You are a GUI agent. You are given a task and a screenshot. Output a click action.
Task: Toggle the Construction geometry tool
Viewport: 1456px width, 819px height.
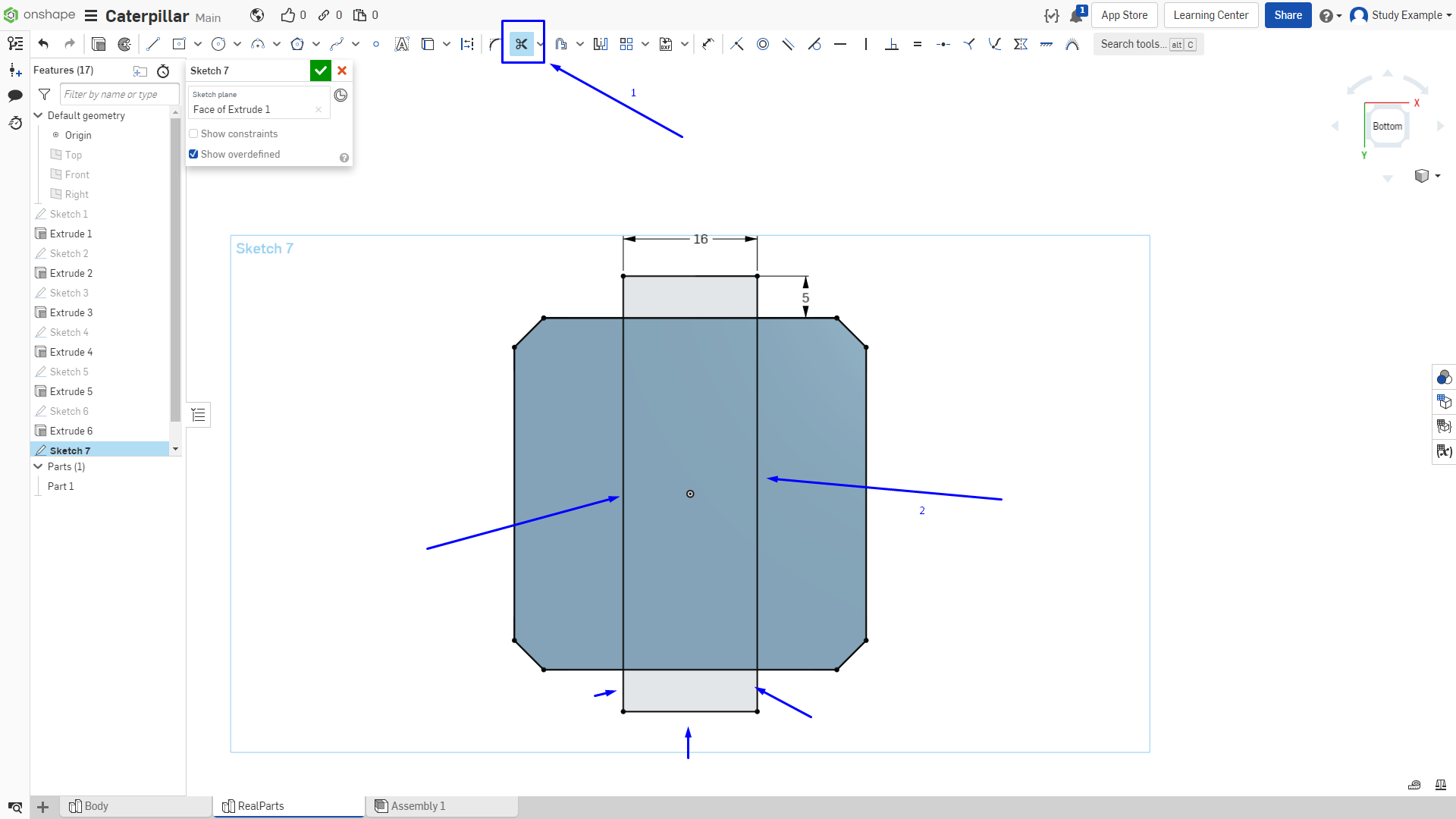(x=467, y=44)
